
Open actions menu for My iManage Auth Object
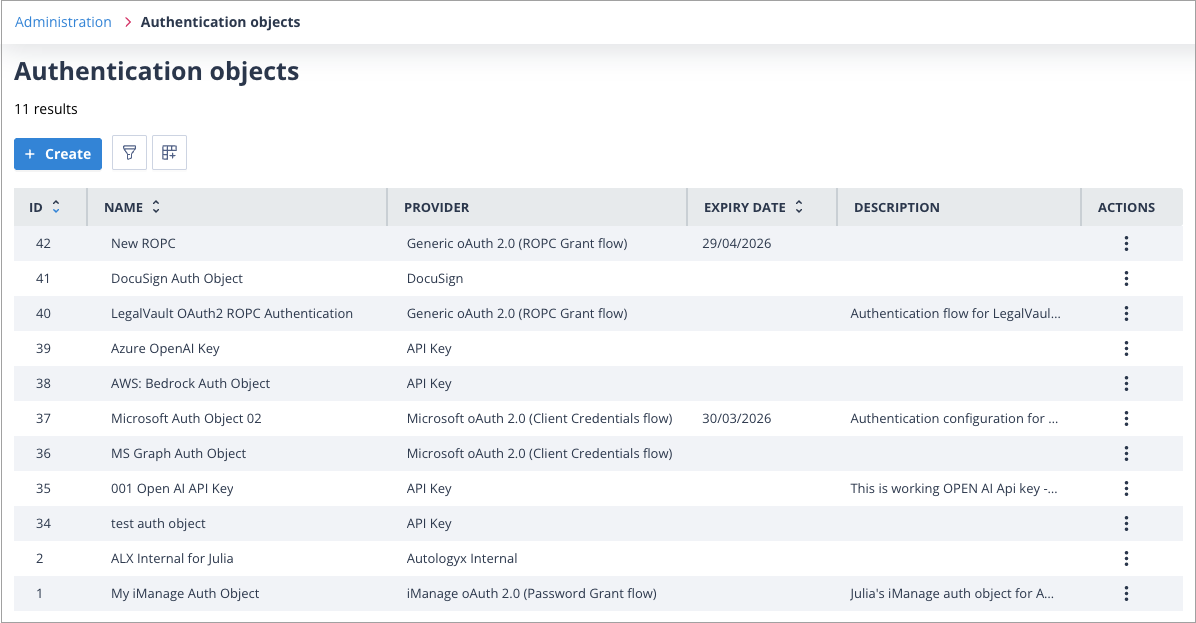click(x=1126, y=594)
